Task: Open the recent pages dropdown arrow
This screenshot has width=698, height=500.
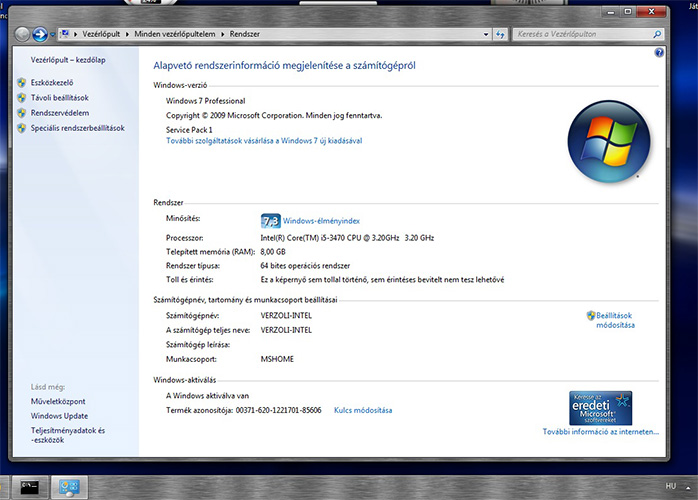Action: pos(53,34)
